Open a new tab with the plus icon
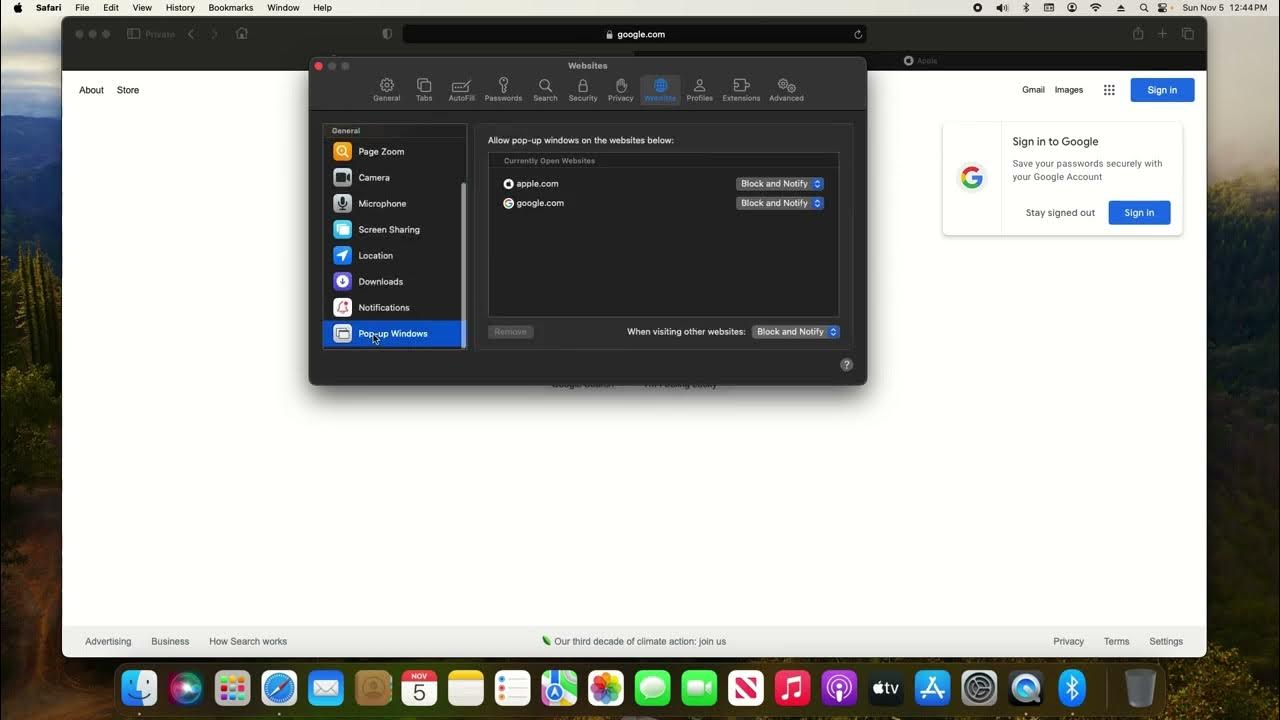This screenshot has height=720, width=1280. tap(1162, 34)
